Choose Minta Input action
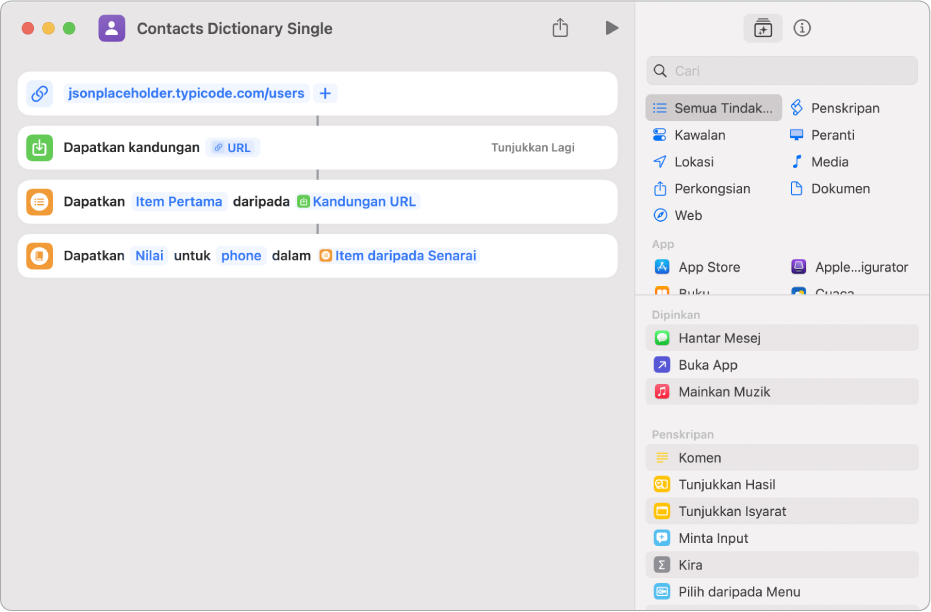The height and width of the screenshot is (612, 931). [782, 538]
